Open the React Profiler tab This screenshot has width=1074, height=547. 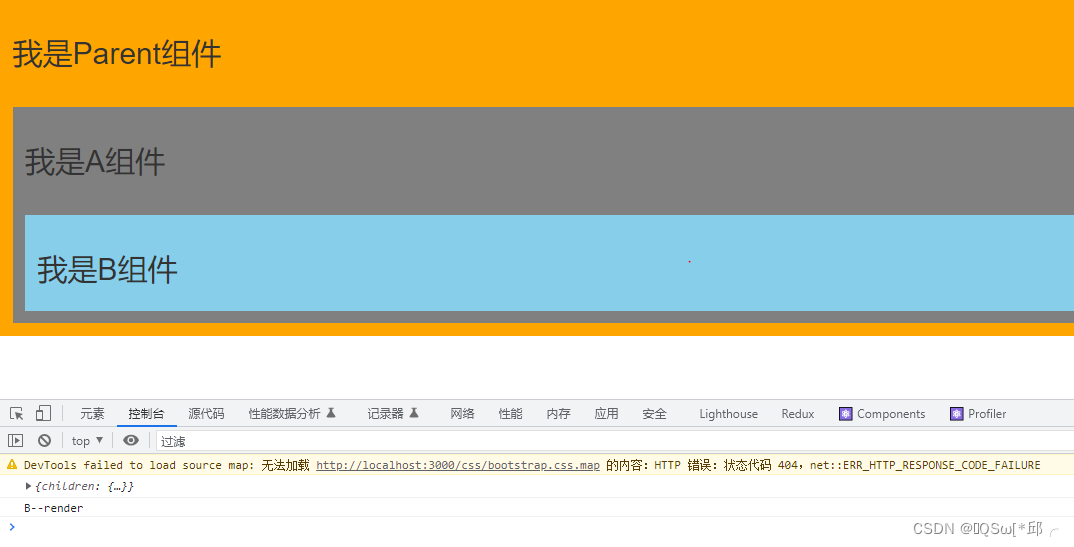point(978,414)
